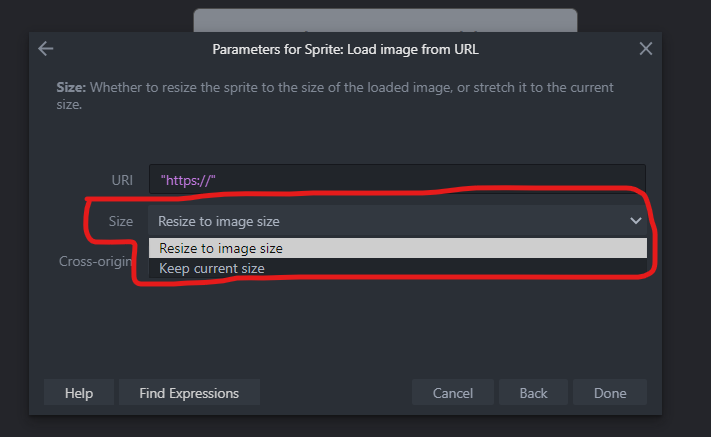The width and height of the screenshot is (711, 437).
Task: Choose the highlighted Resize to image size option
Action: pos(398,248)
